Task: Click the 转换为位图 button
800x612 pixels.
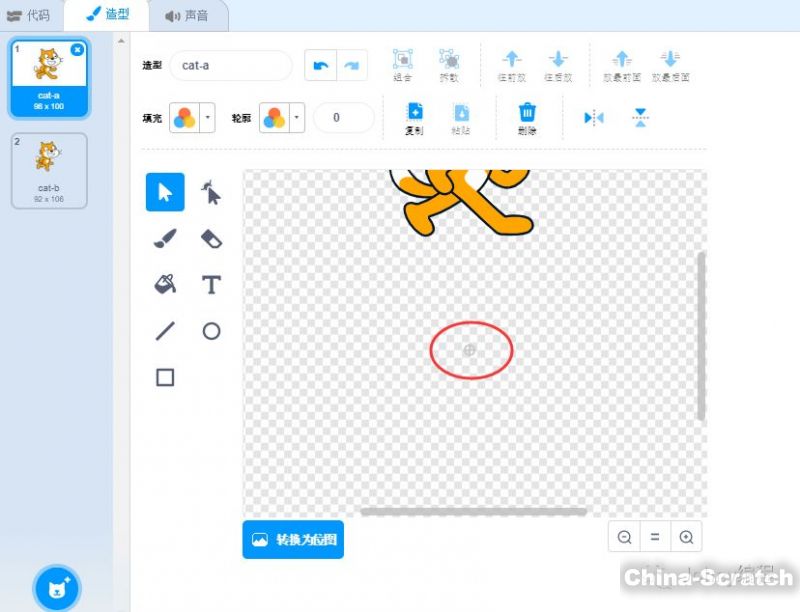Action: click(x=293, y=539)
